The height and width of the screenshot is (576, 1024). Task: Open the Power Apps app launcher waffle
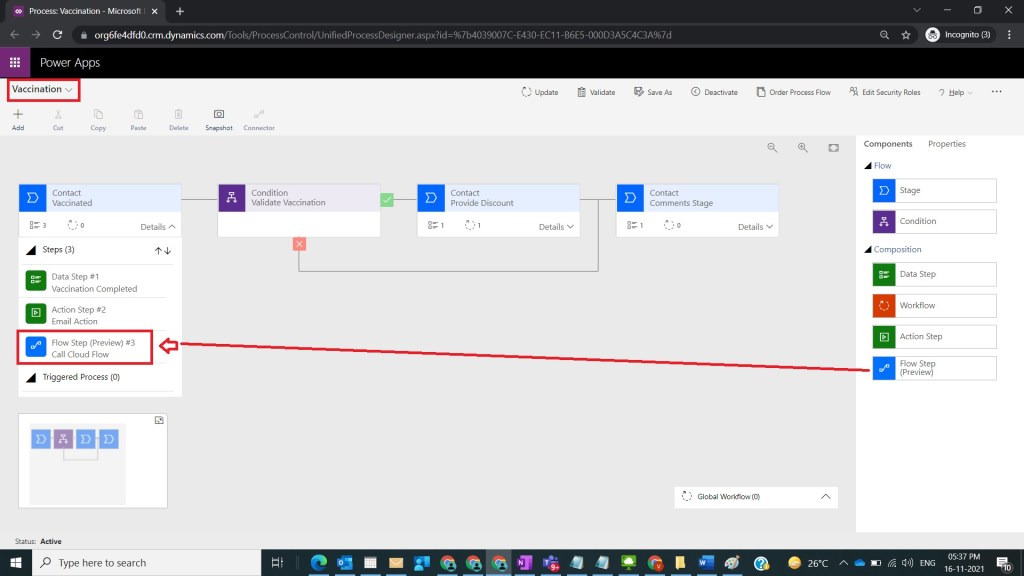click(x=15, y=62)
